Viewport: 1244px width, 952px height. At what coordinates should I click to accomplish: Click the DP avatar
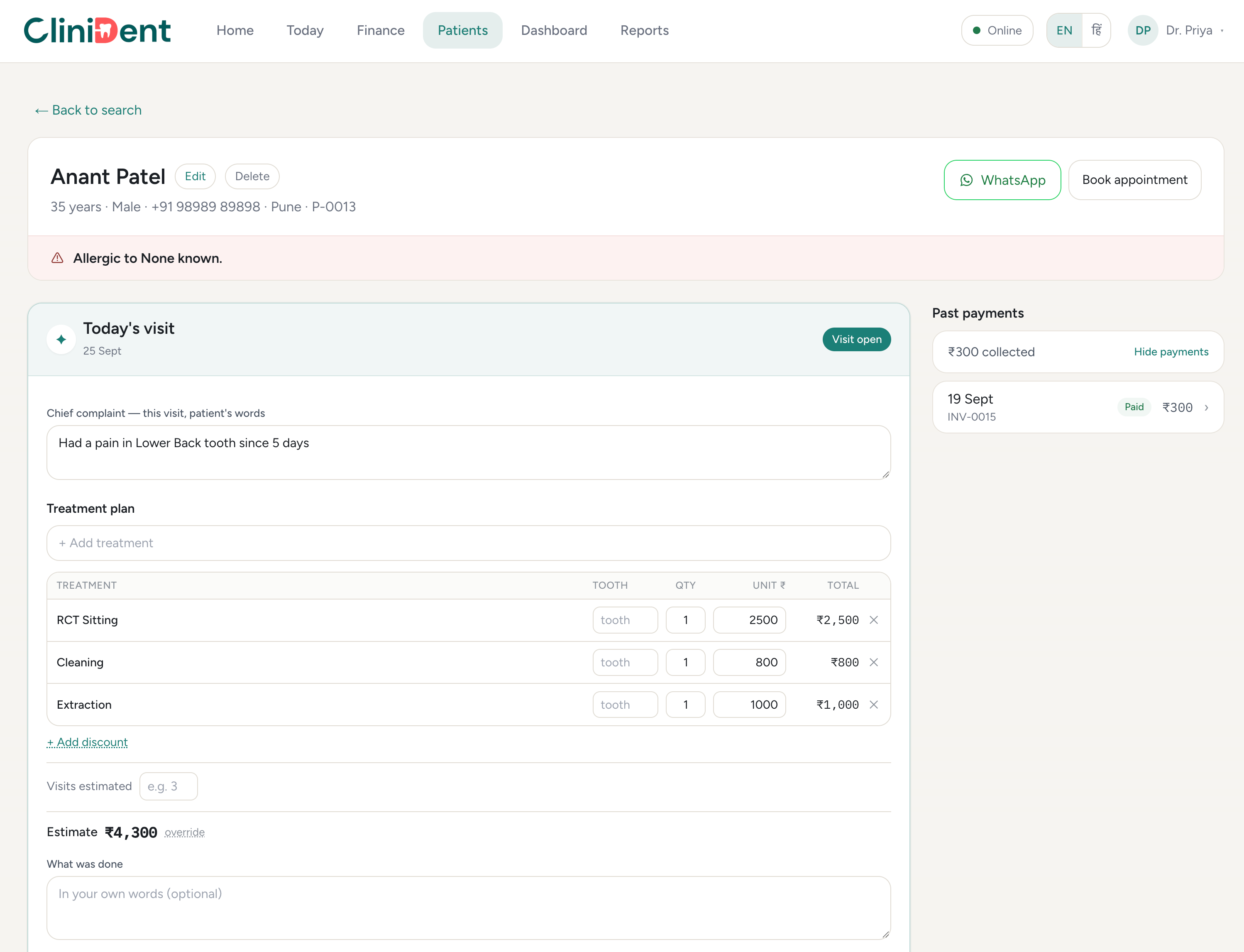tap(1143, 31)
